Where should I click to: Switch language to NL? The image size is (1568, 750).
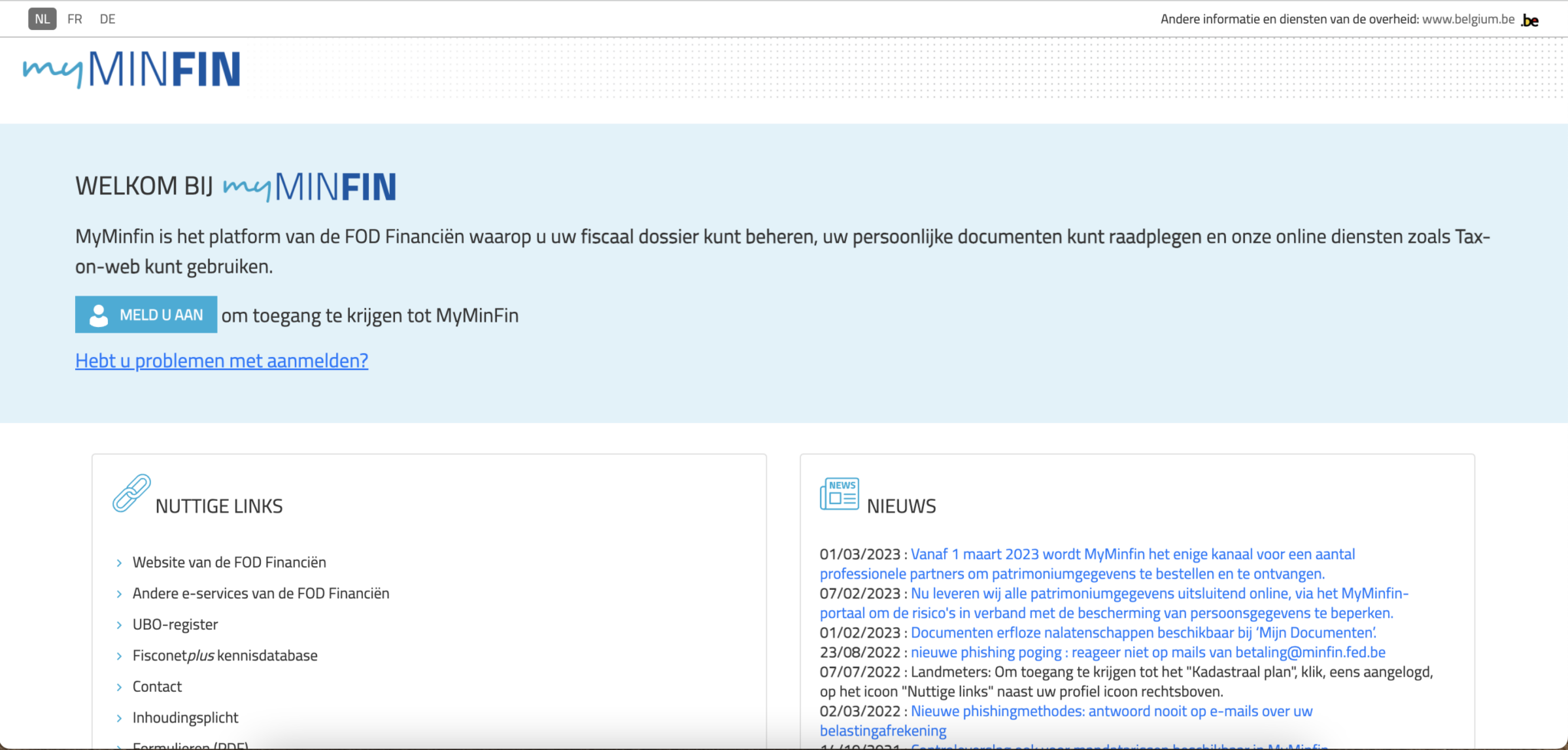(42, 19)
